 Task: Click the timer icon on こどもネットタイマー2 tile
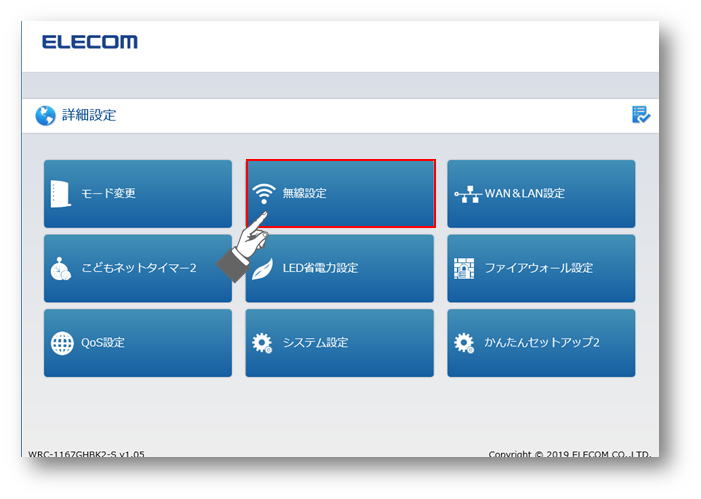[61, 269]
